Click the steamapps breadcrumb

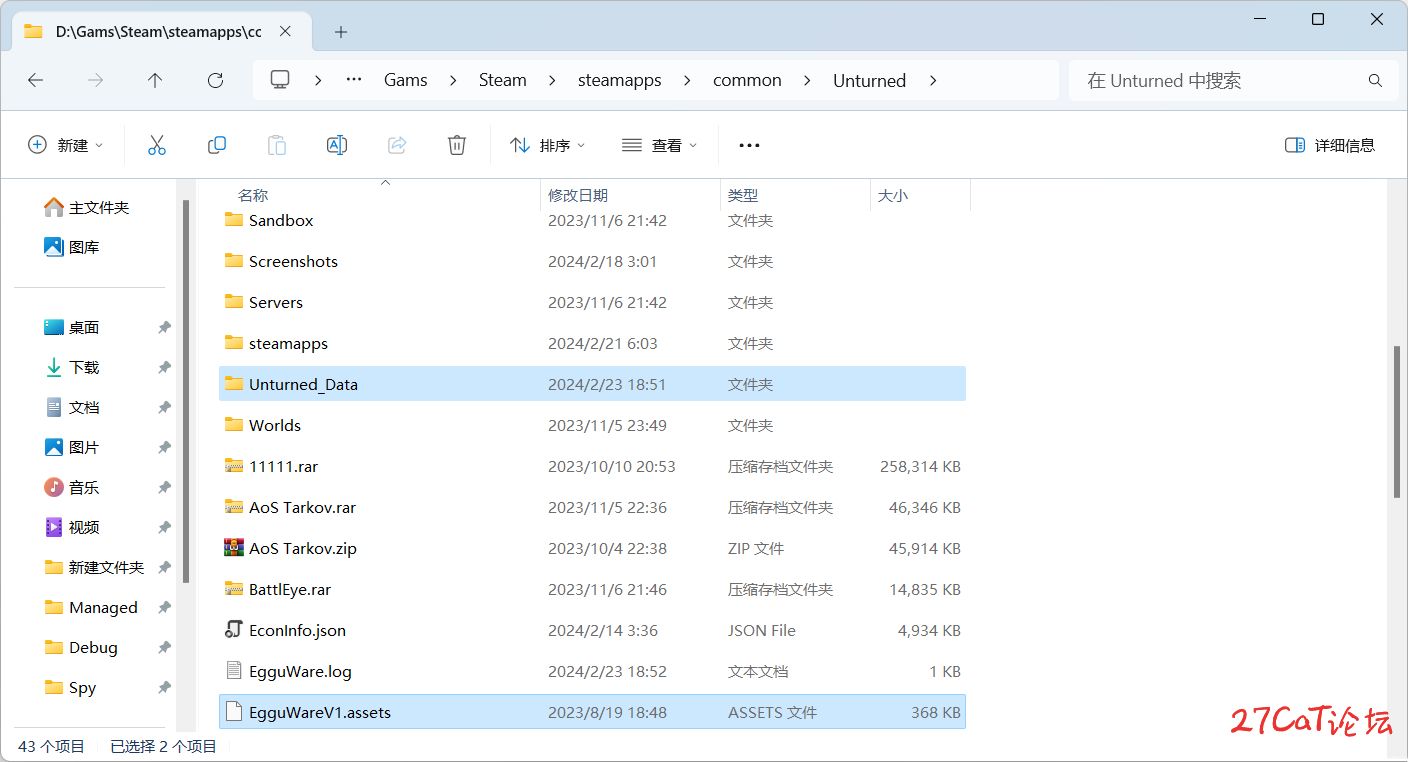tap(620, 81)
